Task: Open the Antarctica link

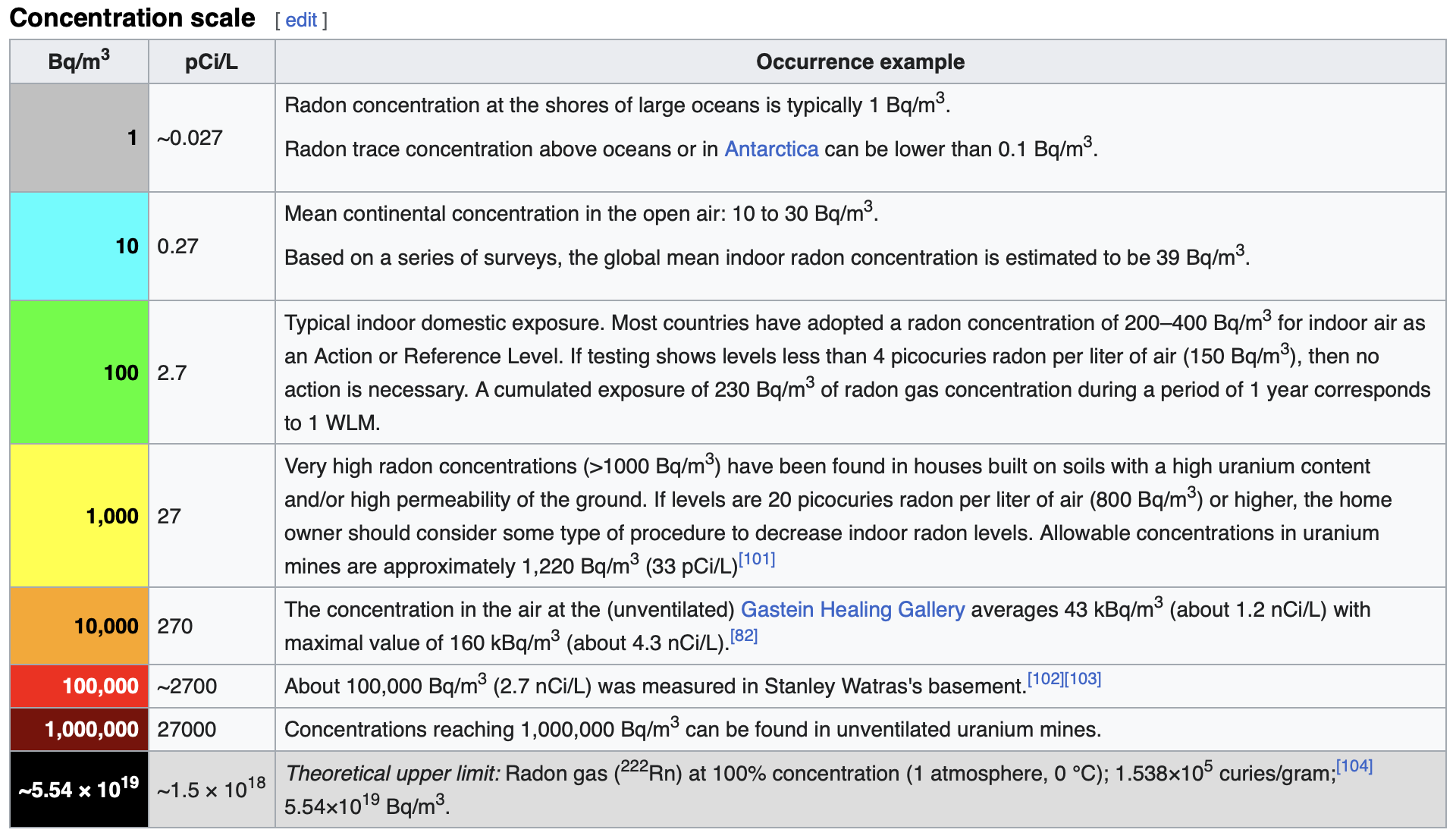Action: pyautogui.click(x=771, y=149)
